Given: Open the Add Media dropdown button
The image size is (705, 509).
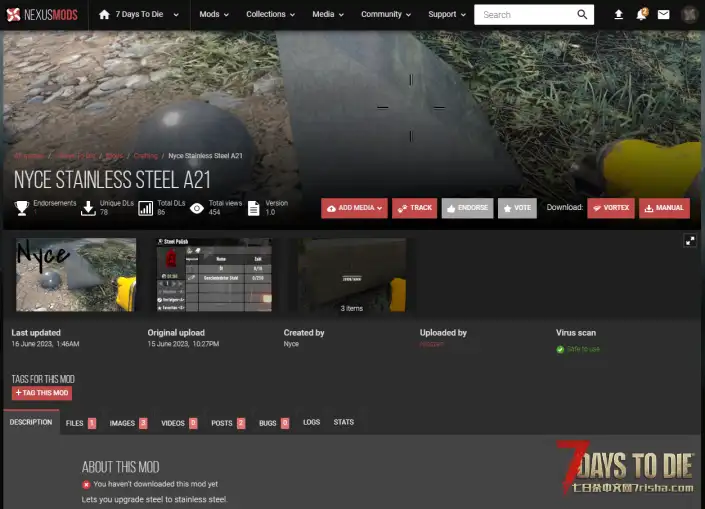Looking at the screenshot, I should (354, 208).
